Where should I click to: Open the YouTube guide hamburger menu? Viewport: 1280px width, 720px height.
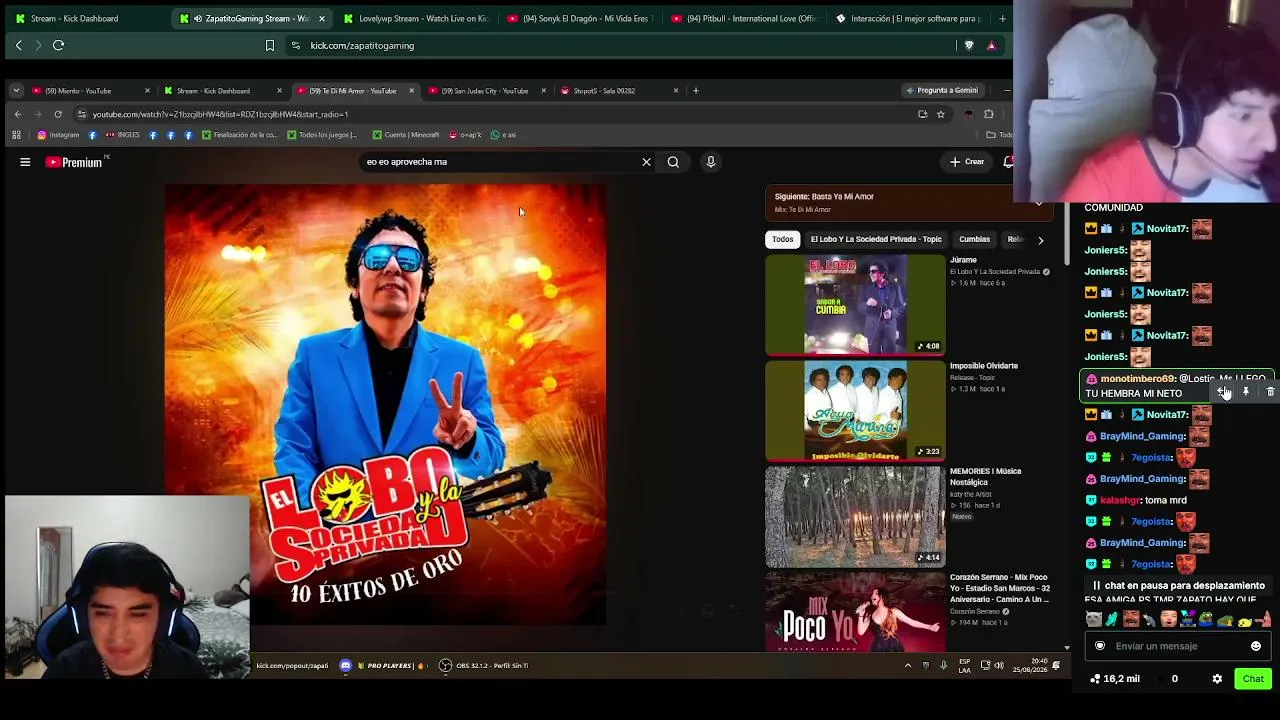[x=25, y=162]
